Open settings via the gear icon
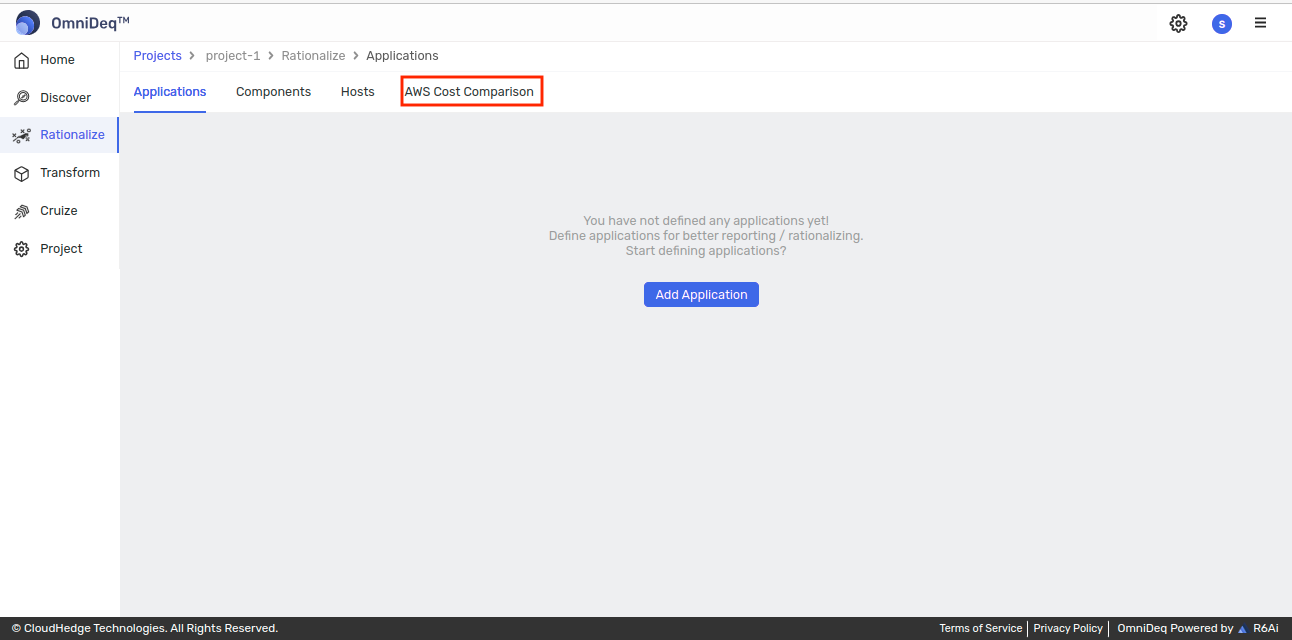The width and height of the screenshot is (1292, 640). point(1178,23)
